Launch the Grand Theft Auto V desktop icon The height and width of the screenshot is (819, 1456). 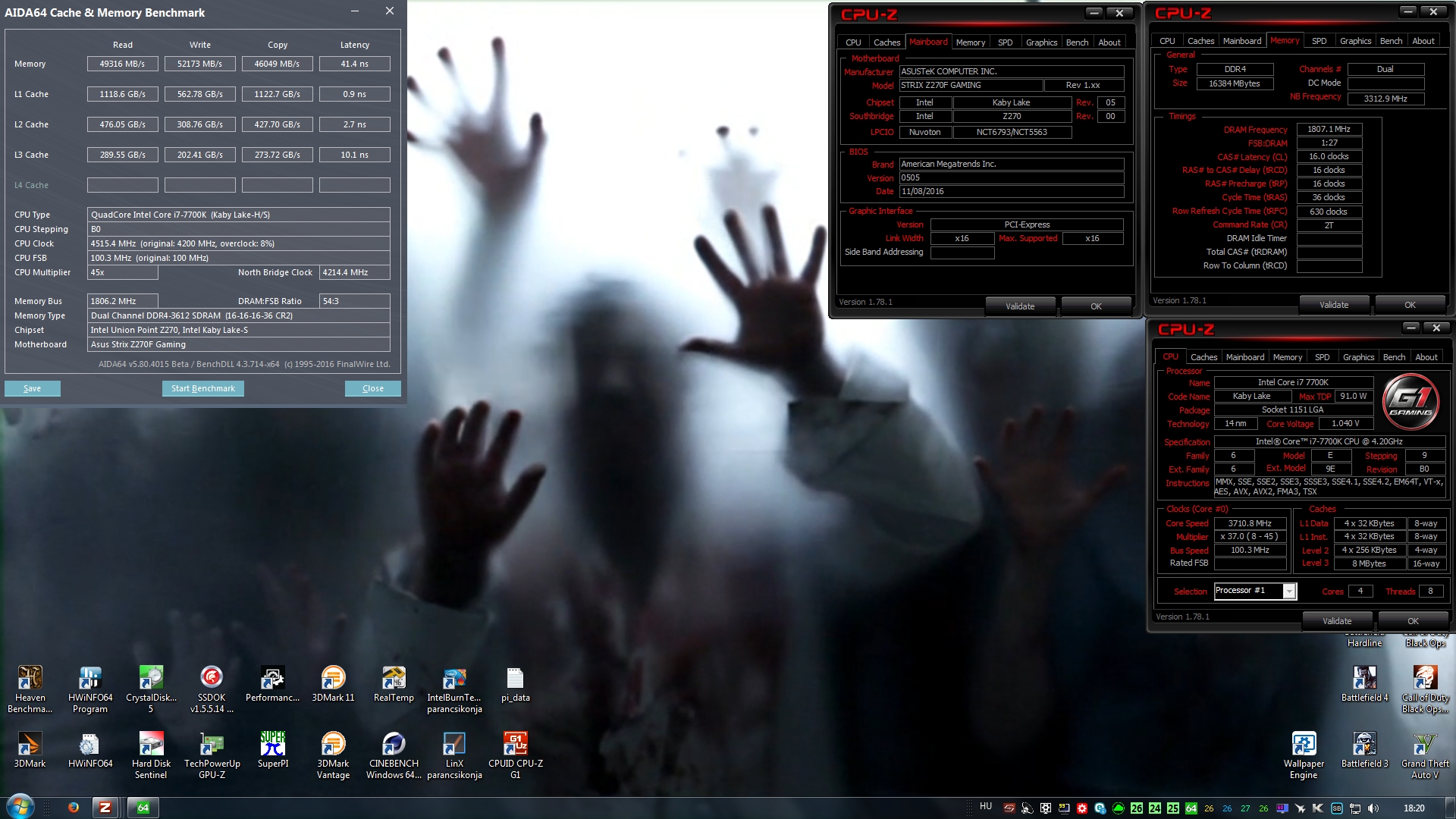pyautogui.click(x=1425, y=755)
